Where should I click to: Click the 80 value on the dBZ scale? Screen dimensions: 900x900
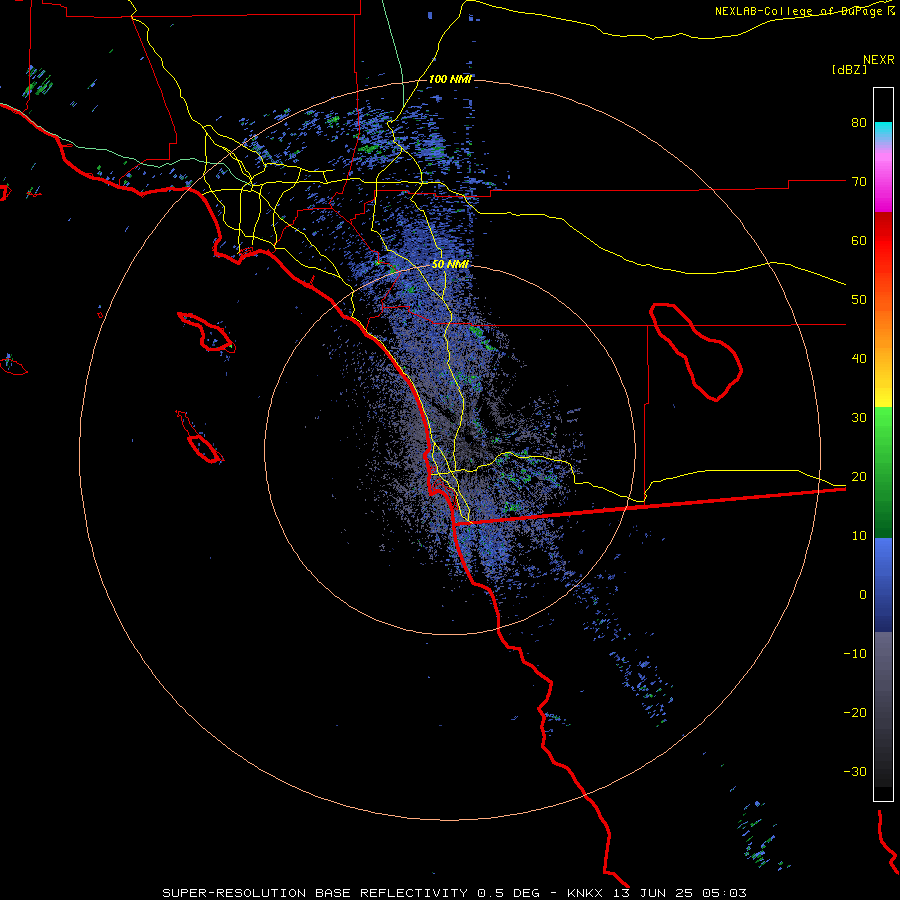(x=859, y=123)
